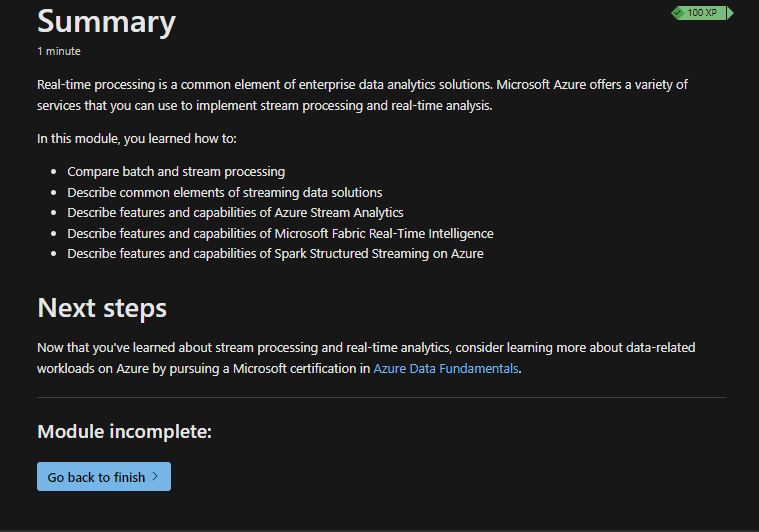Click the Compare batch and stream processing item
Viewport: 759px width, 532px height.
click(176, 172)
